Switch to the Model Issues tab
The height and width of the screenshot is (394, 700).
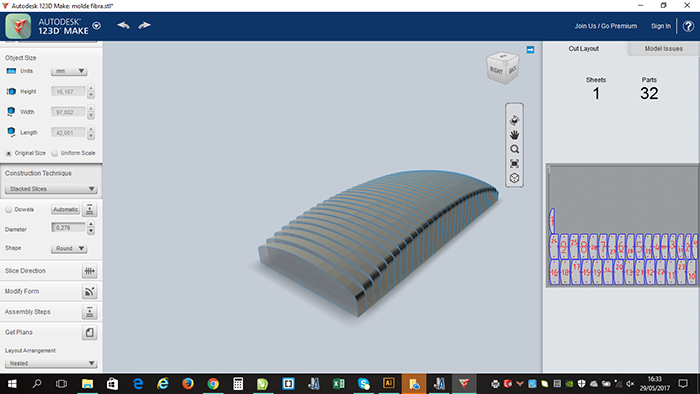click(x=663, y=49)
